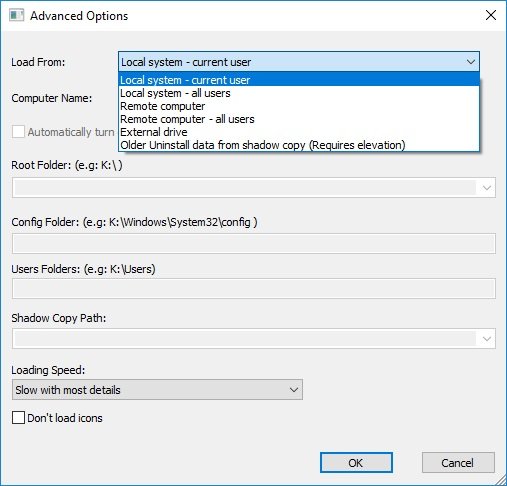Screen dimensions: 507x486
Task: Select 'Local system - current user' option
Action: click(x=299, y=80)
